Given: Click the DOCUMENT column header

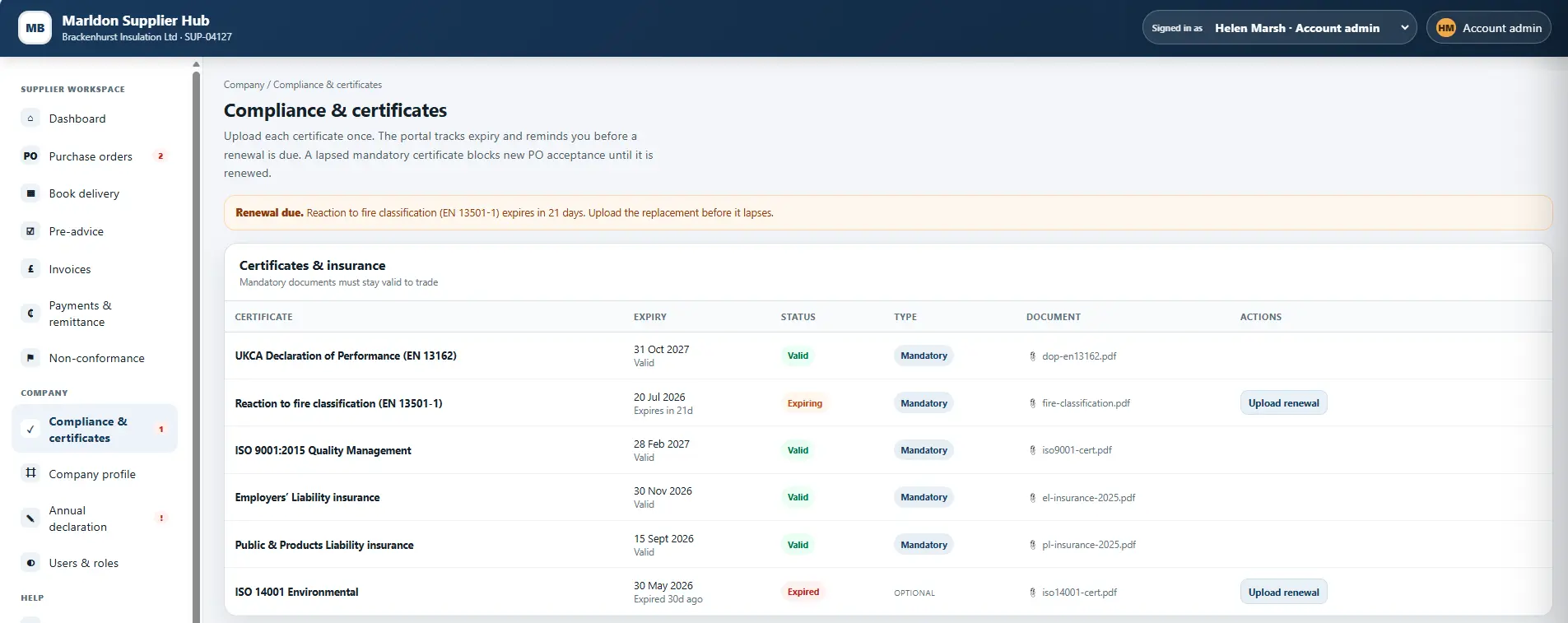Looking at the screenshot, I should 1054,317.
